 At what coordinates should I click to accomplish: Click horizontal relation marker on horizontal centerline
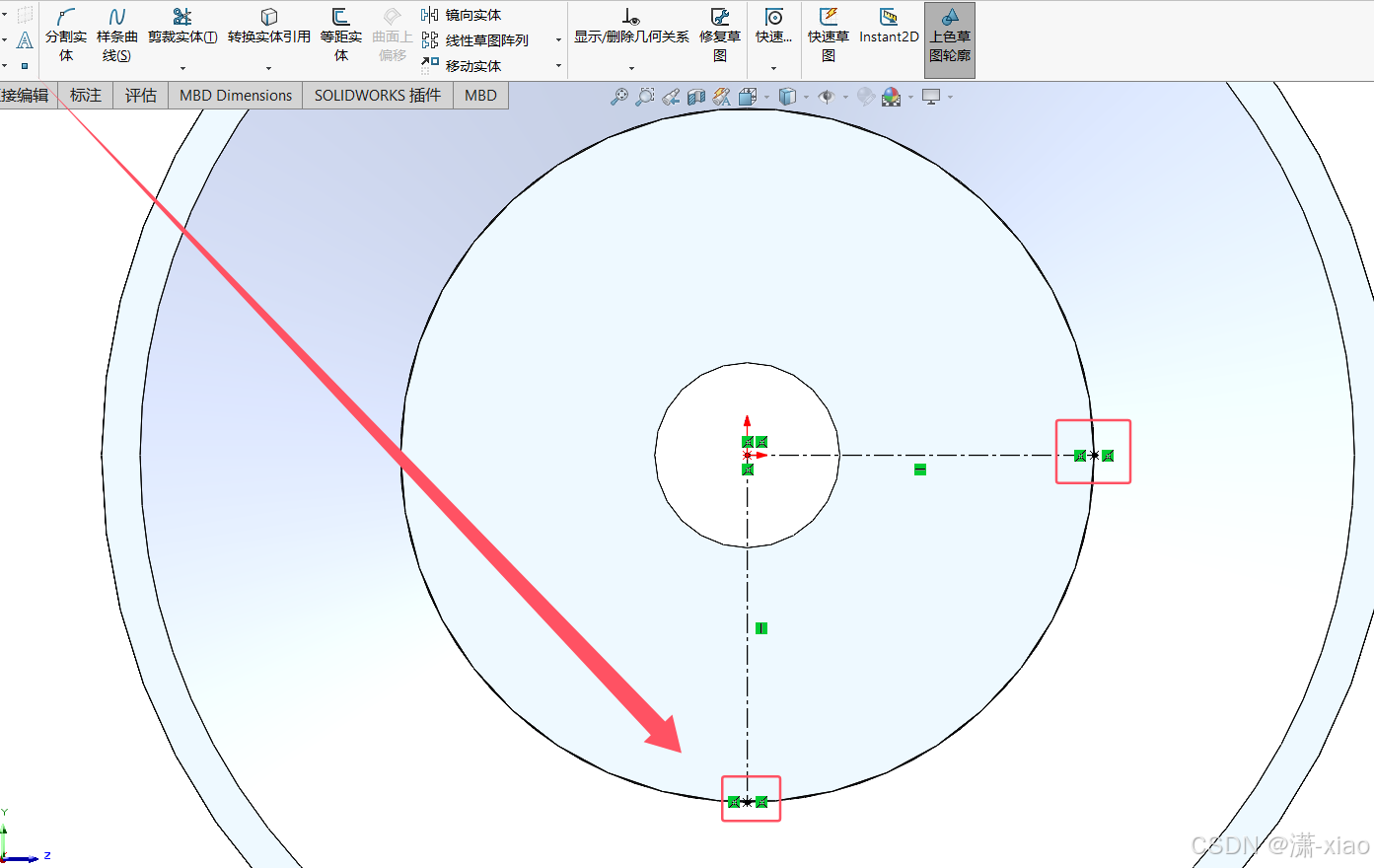(x=920, y=470)
